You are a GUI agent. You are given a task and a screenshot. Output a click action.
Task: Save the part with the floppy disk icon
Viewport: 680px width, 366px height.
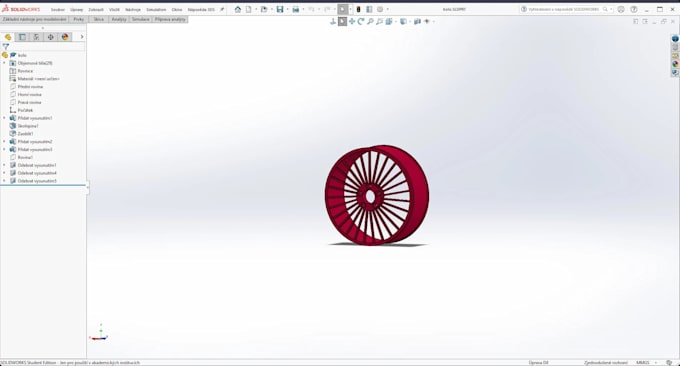280,9
